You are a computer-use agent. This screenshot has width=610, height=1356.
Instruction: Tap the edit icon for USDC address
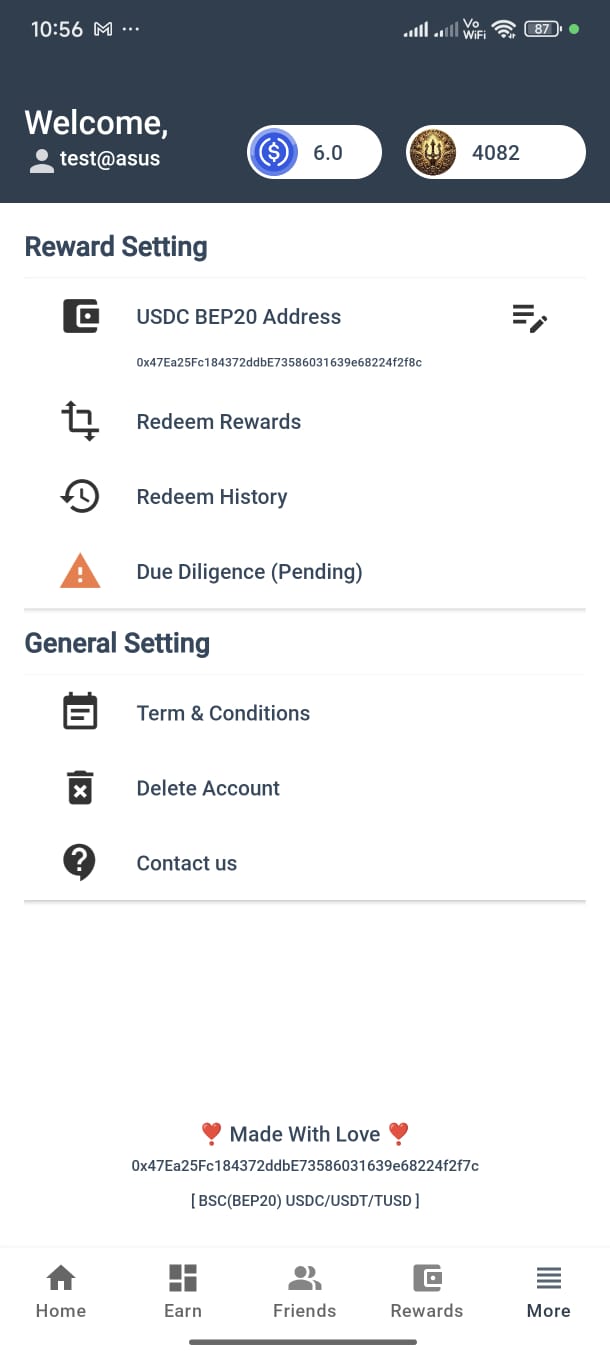[529, 318]
